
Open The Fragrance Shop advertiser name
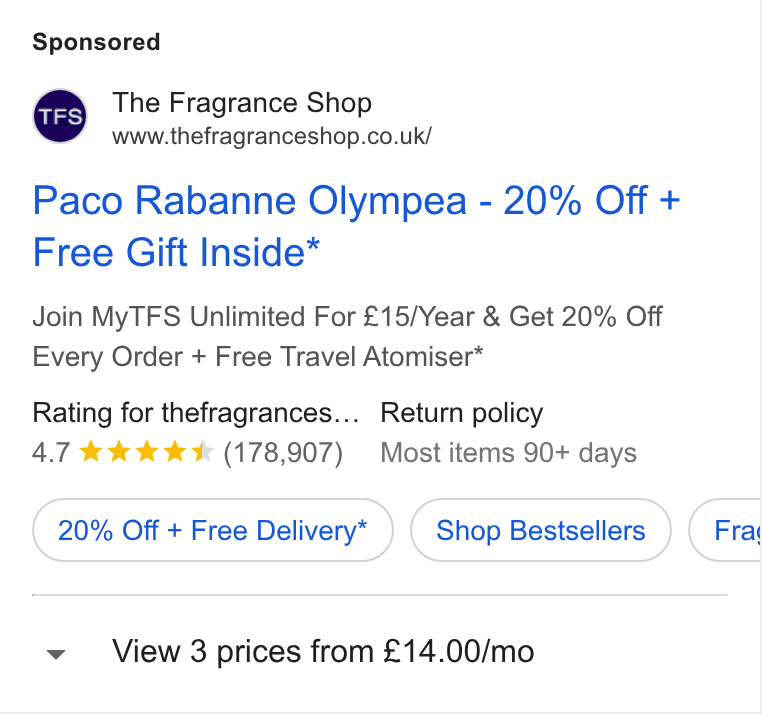tap(242, 103)
